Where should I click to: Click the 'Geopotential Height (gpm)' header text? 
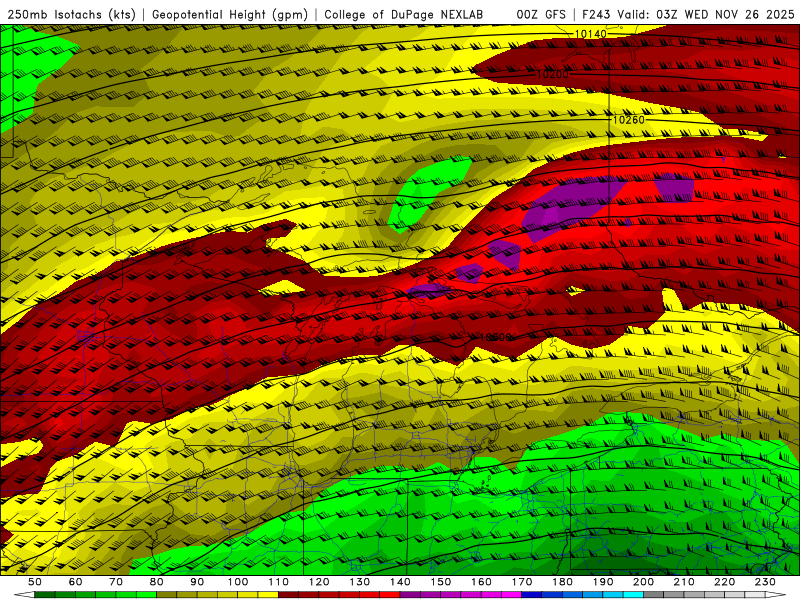(230, 15)
